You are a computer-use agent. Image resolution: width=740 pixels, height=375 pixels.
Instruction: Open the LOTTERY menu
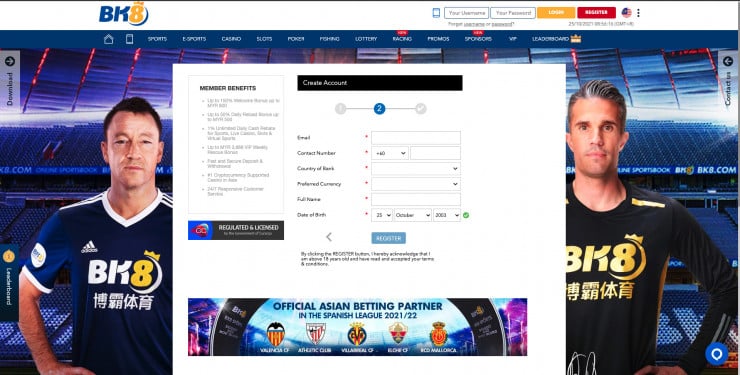click(366, 39)
